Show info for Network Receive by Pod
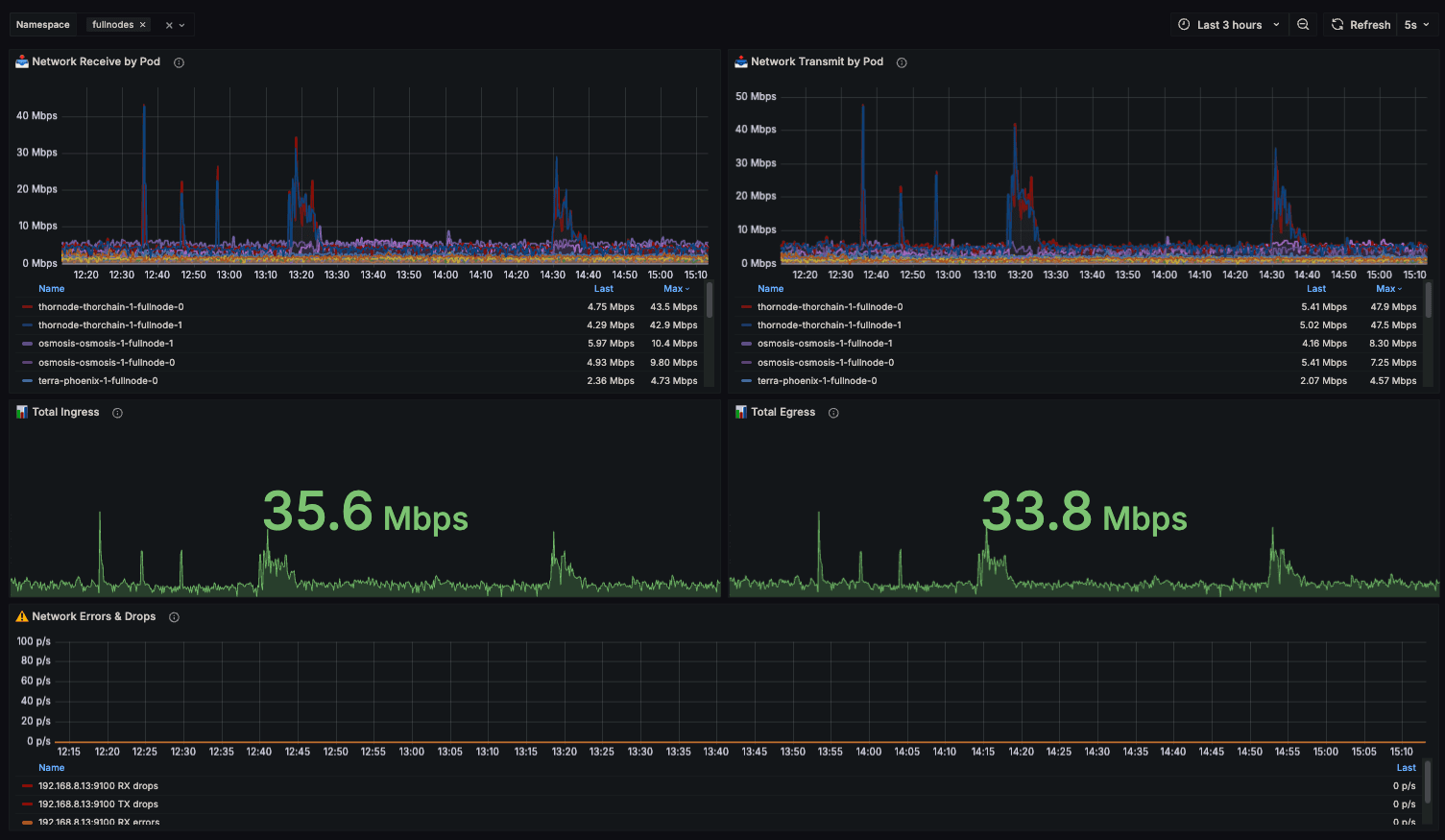The width and height of the screenshot is (1445, 840). pos(179,62)
